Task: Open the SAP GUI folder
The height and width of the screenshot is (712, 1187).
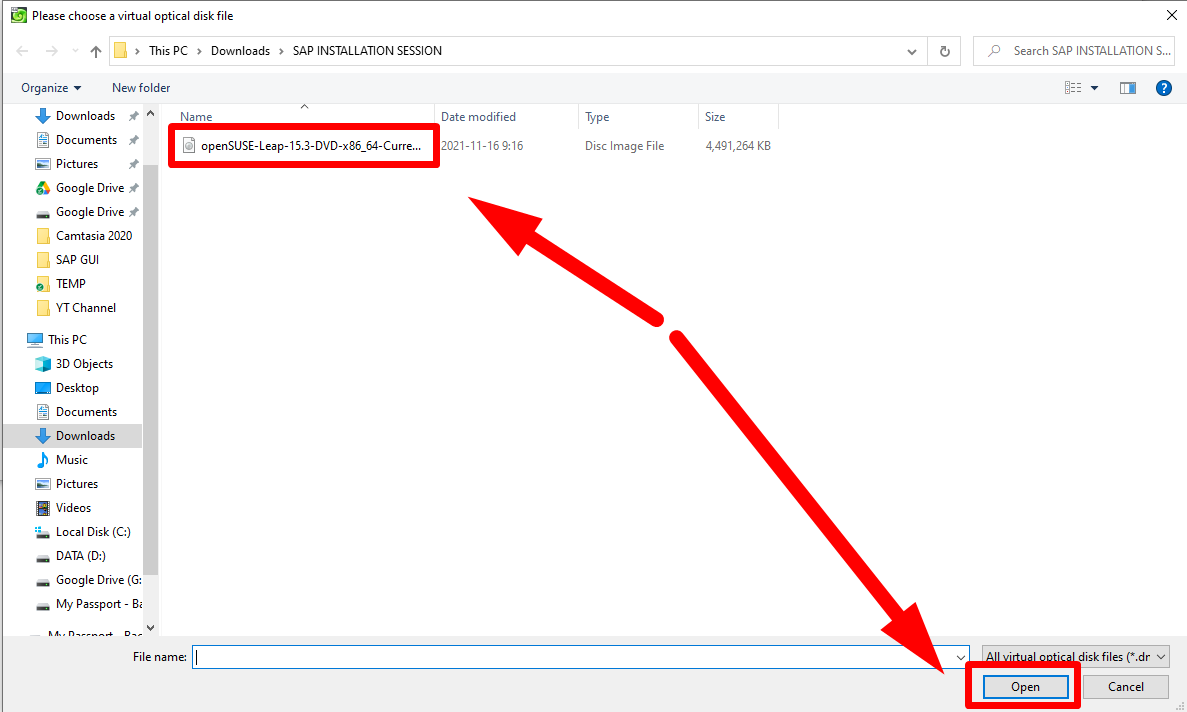Action: (x=77, y=260)
